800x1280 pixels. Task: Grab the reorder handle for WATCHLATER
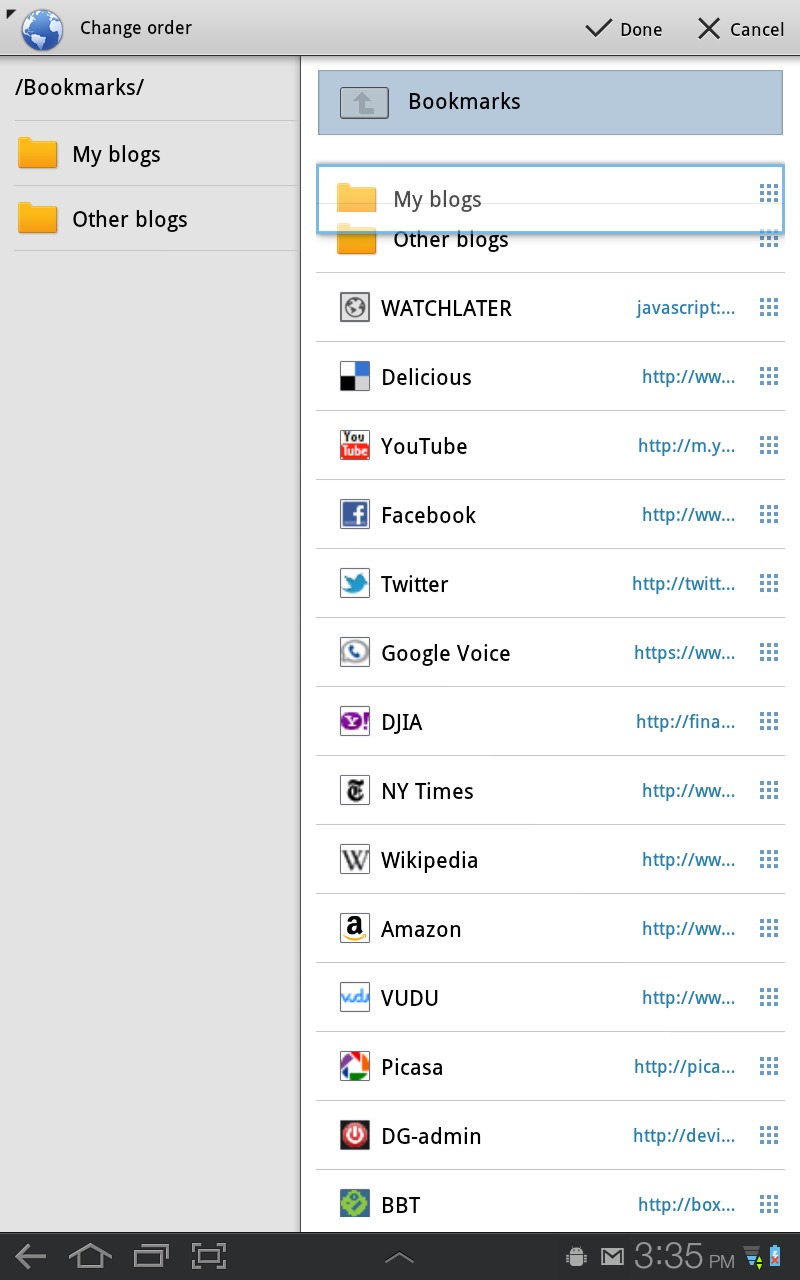768,307
